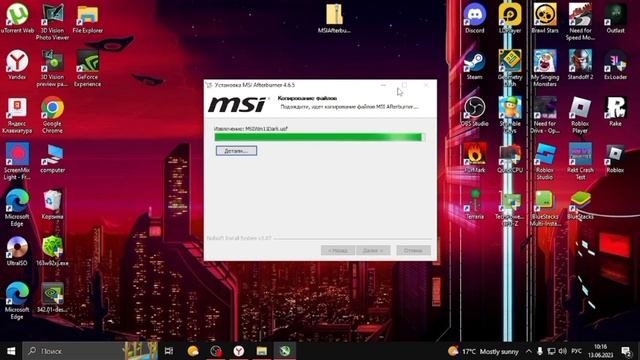The image size is (640, 360).
Task: Open the Geometry Dash desktop icon
Action: (510, 68)
